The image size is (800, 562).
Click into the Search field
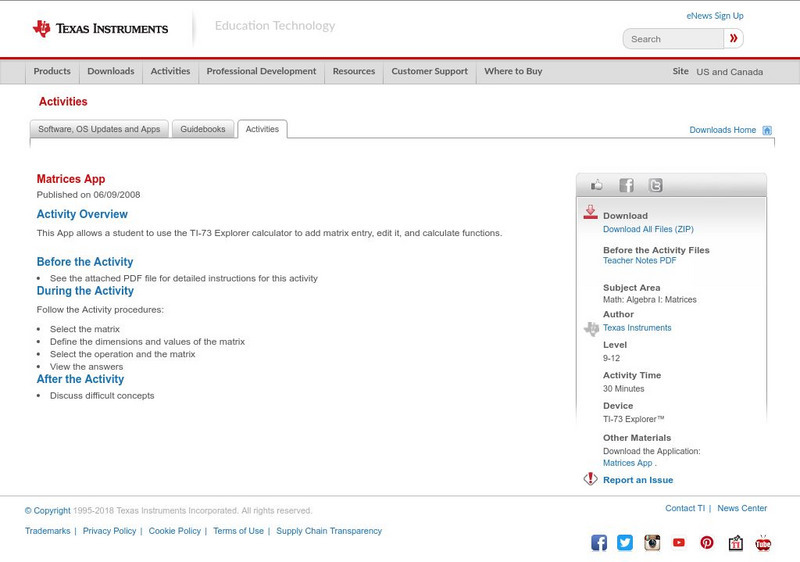pyautogui.click(x=673, y=39)
